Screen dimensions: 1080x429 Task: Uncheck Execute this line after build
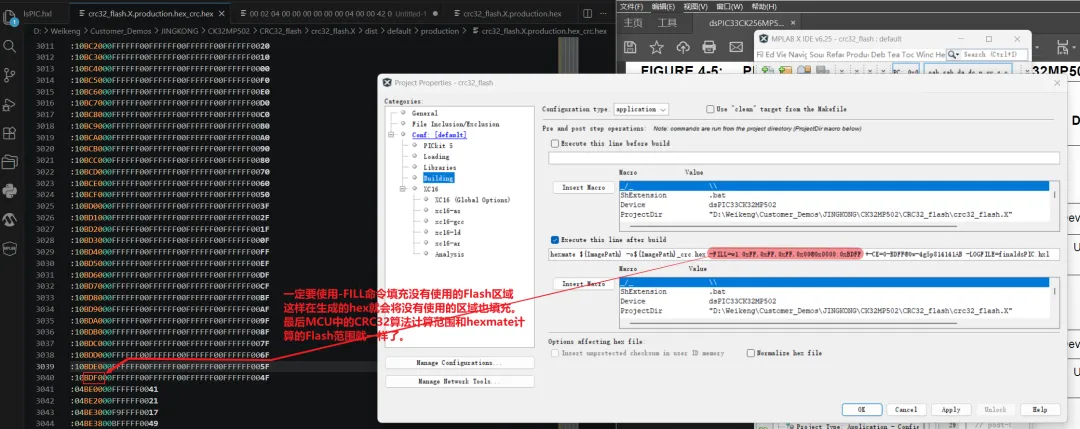click(x=555, y=240)
